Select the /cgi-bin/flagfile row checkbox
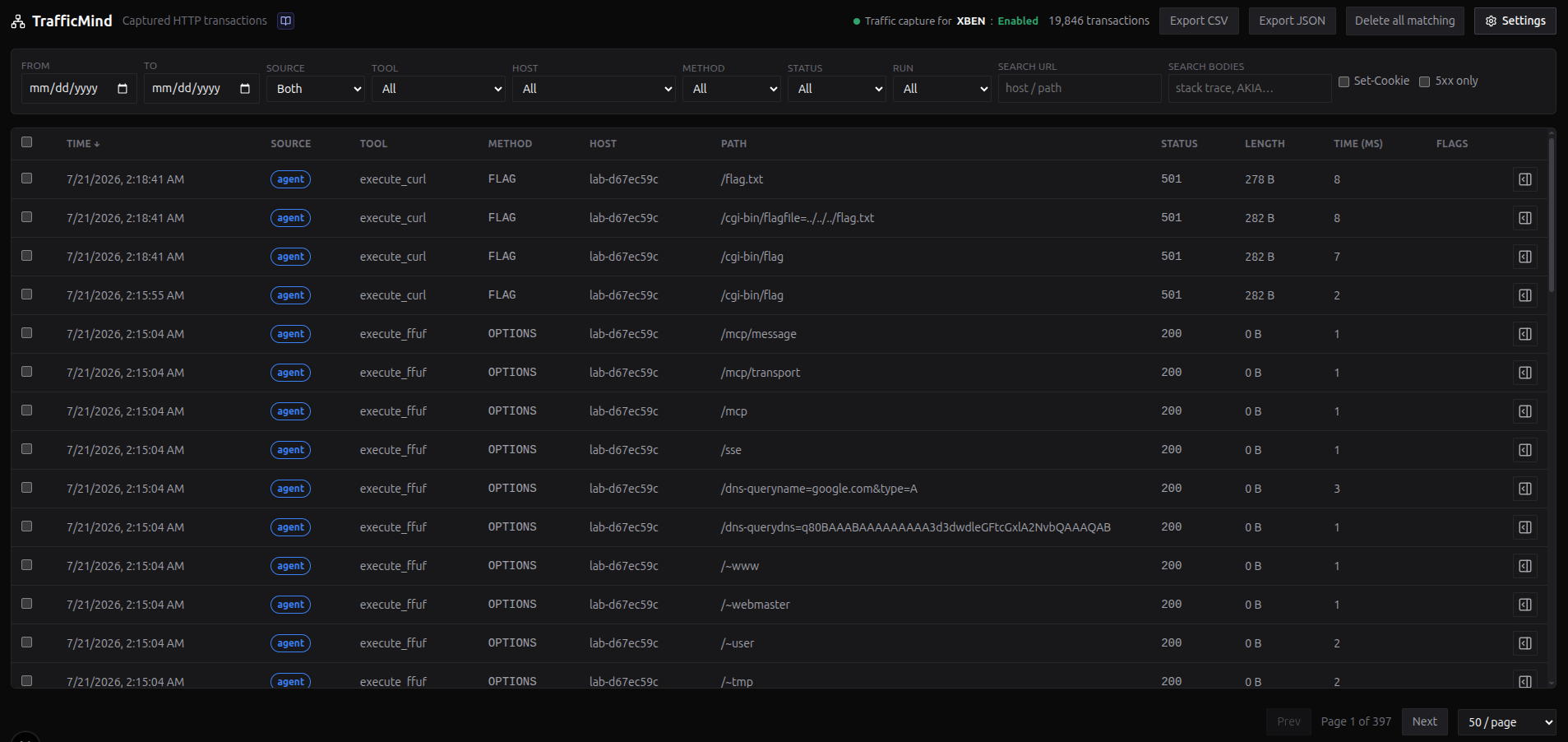 coord(27,216)
